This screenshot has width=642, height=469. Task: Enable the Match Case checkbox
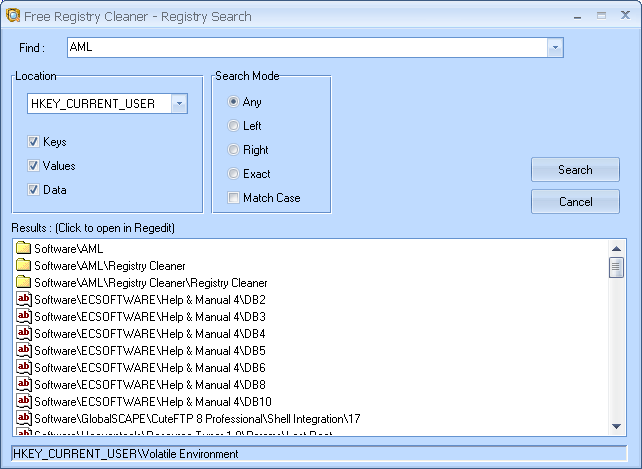233,198
